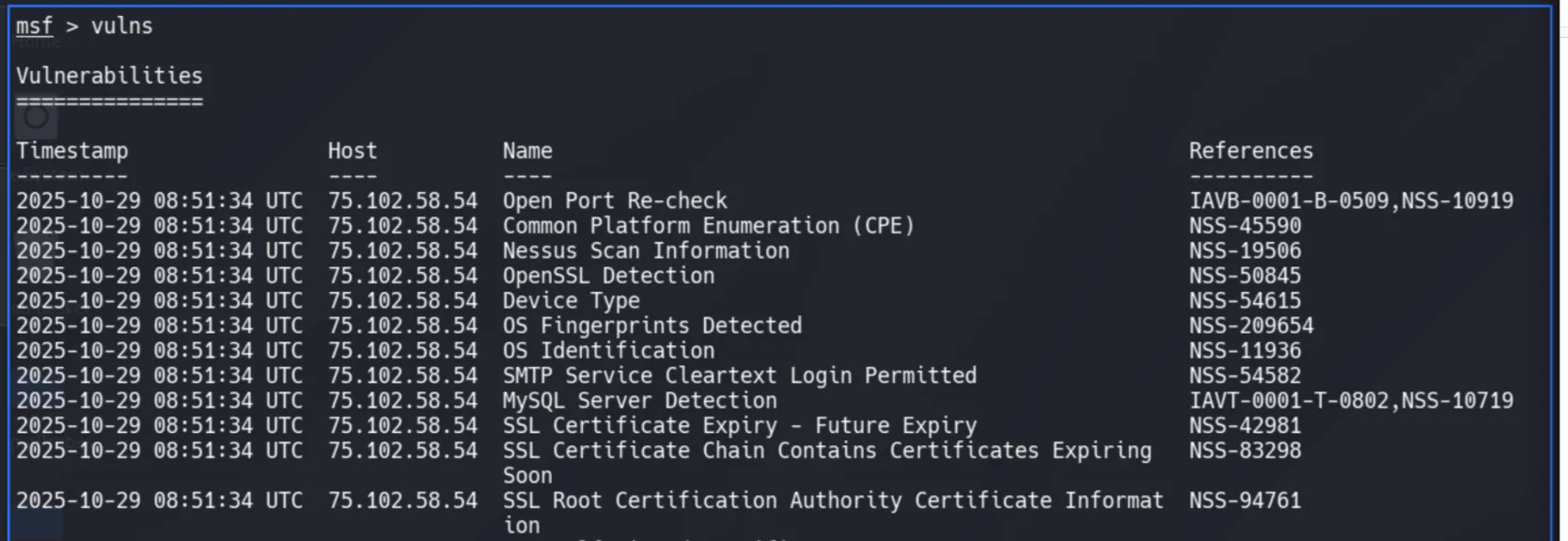The image size is (1568, 541).
Task: Select the 'NSS-94761' reference
Action: coord(1245,501)
